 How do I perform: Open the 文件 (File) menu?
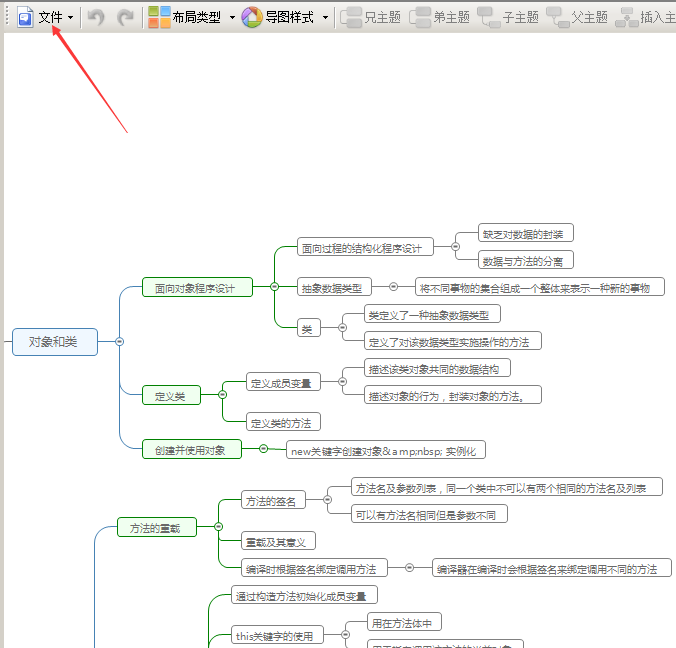[x=46, y=17]
